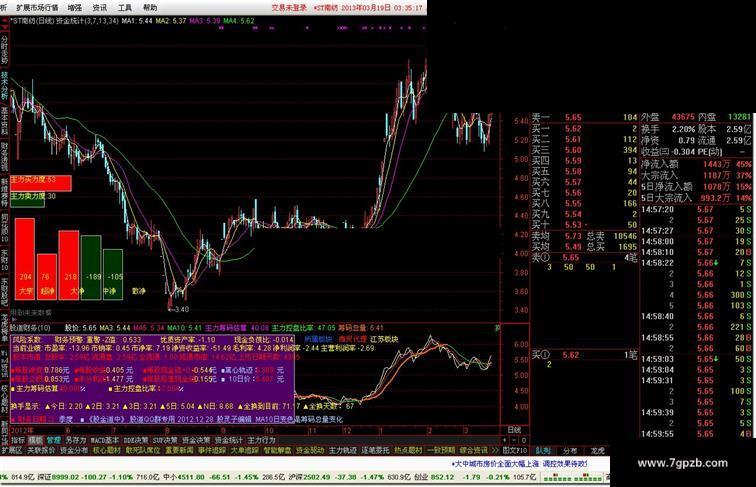Open the 事件追踪 bottom tab
The width and height of the screenshot is (756, 487).
(212, 450)
